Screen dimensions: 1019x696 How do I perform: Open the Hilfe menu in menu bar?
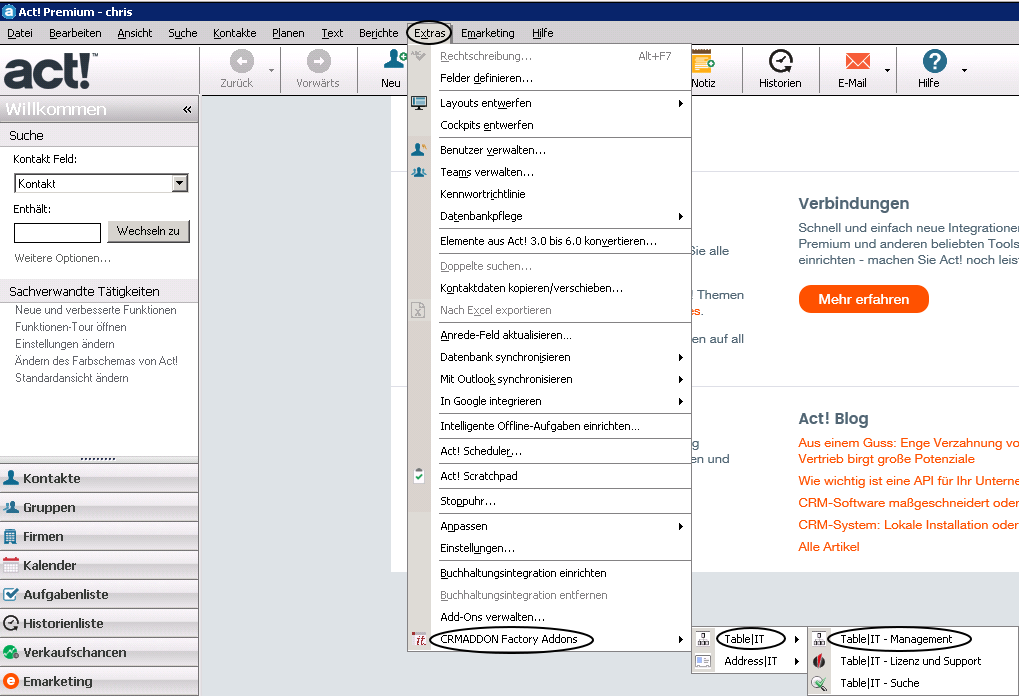click(x=543, y=33)
